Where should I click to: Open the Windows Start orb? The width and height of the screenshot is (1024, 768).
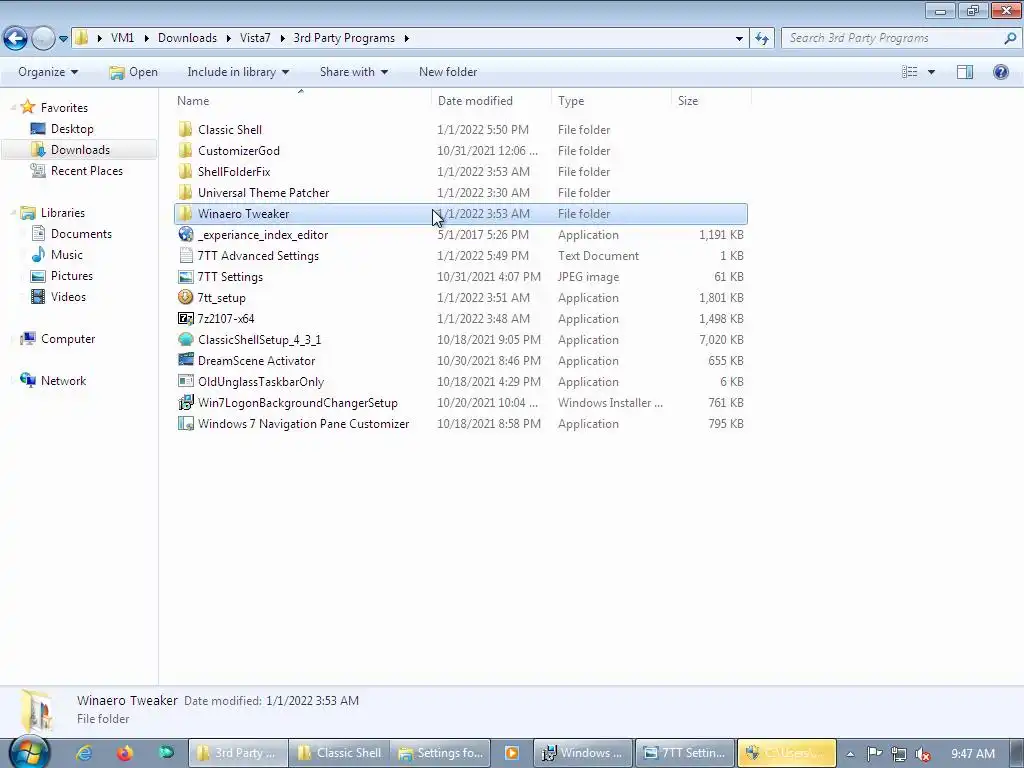coord(29,751)
